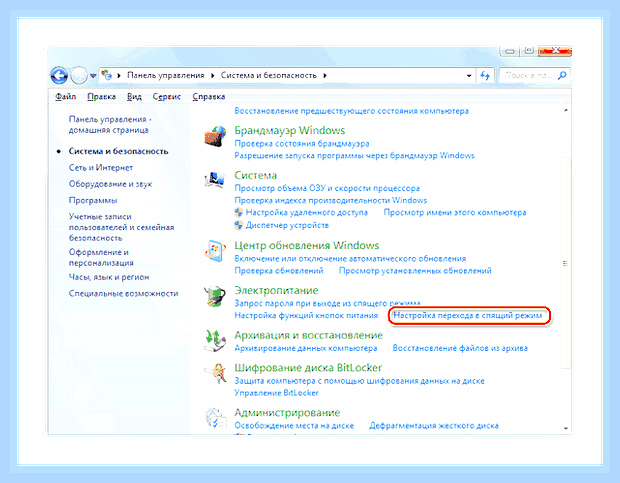Select Система и безопасность breadcrumb segment
Viewport: 620px width, 483px height.
coord(268,75)
